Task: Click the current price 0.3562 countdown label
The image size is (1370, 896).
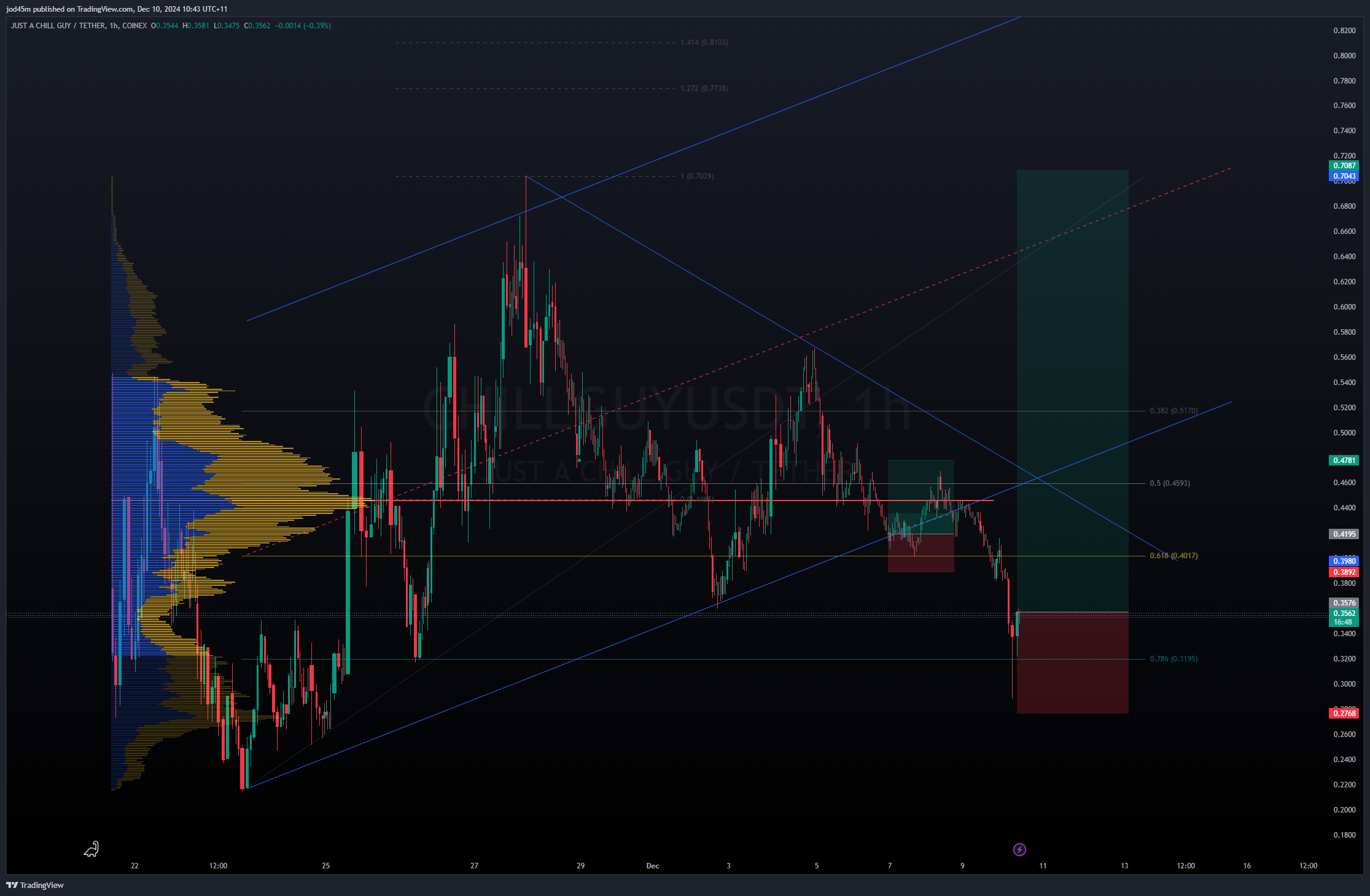Action: 1344,618
